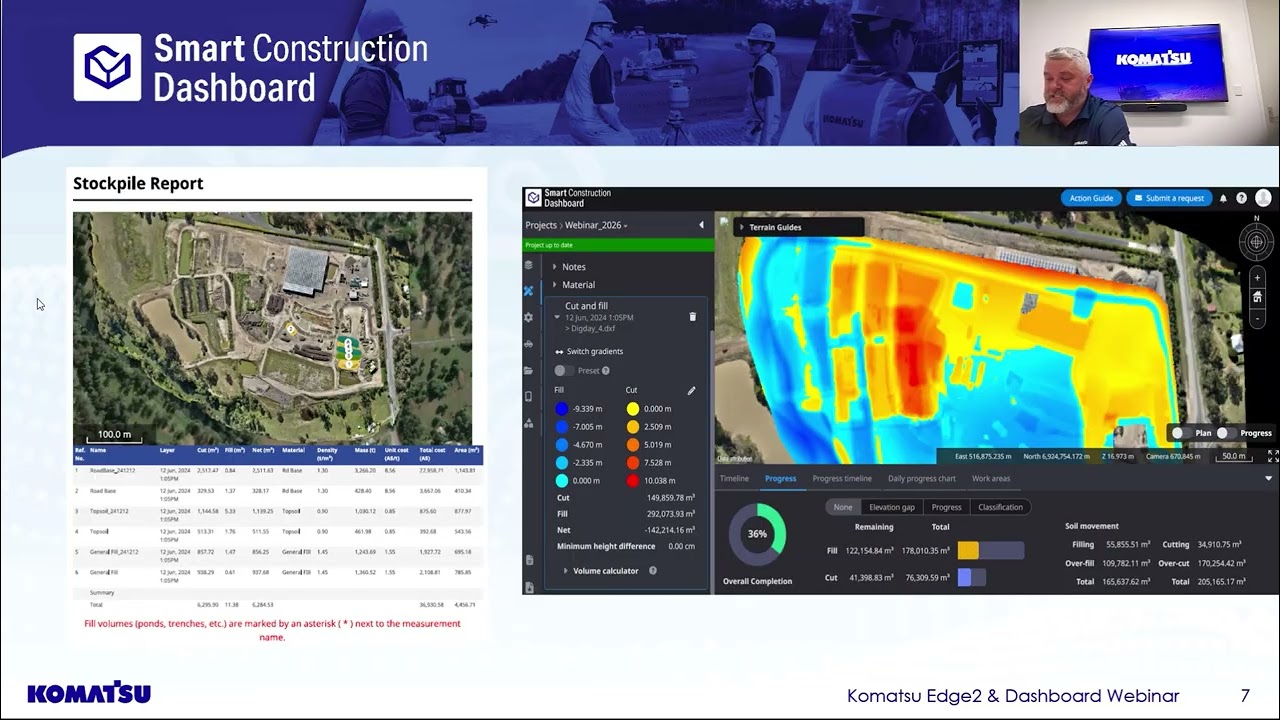
Task: Toggle the Preset switch
Action: click(x=564, y=371)
